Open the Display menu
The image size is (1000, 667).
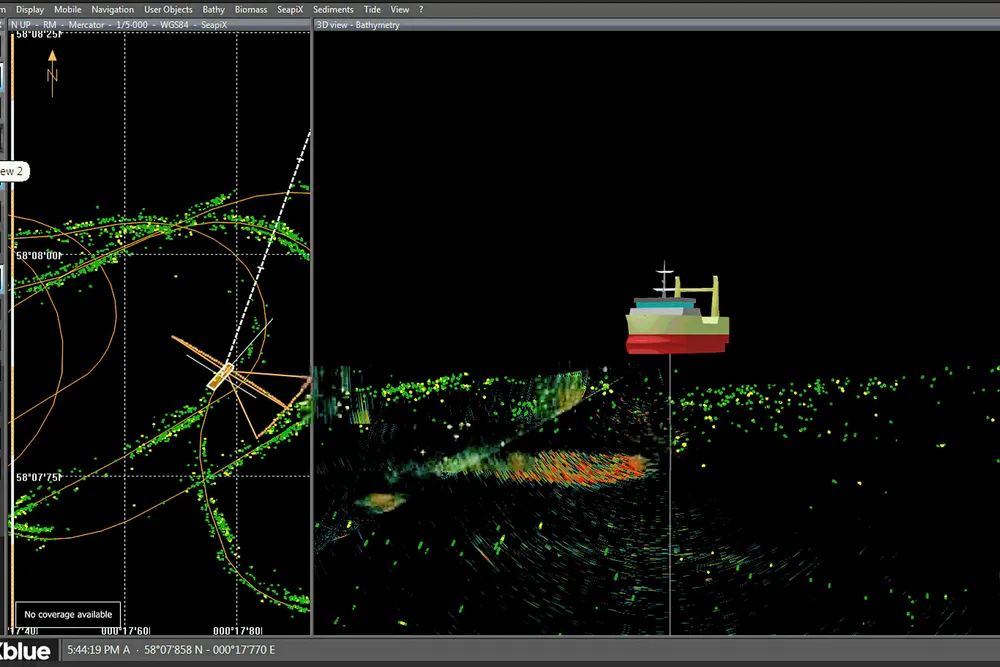pos(30,9)
